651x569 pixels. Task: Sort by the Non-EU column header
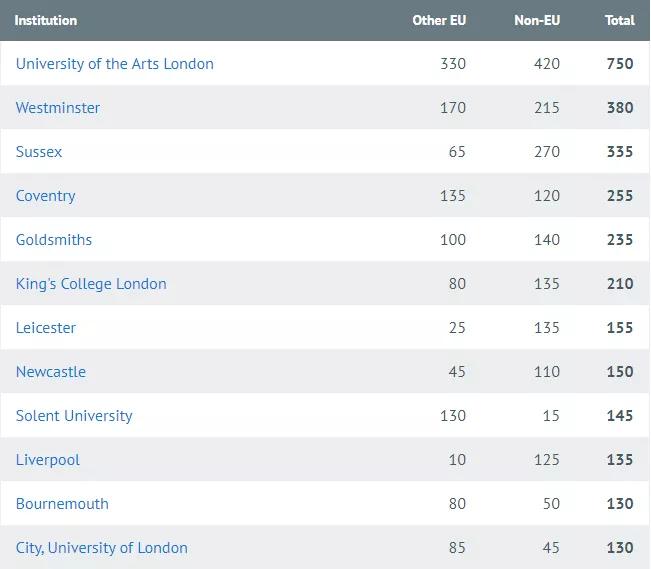537,20
